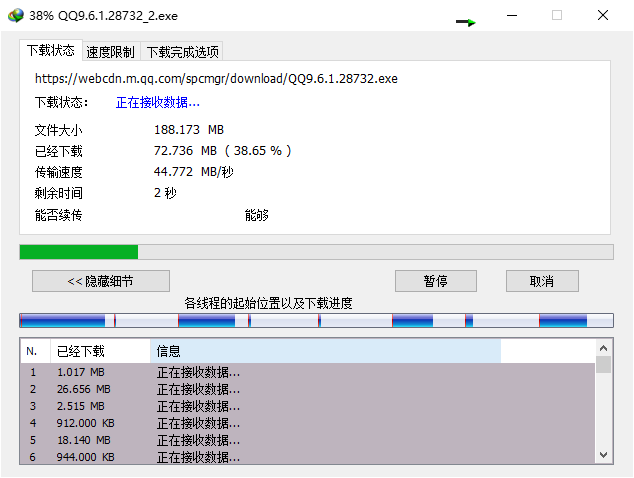Click the green download progress bar
Image resolution: width=634 pixels, height=478 pixels.
316,252
